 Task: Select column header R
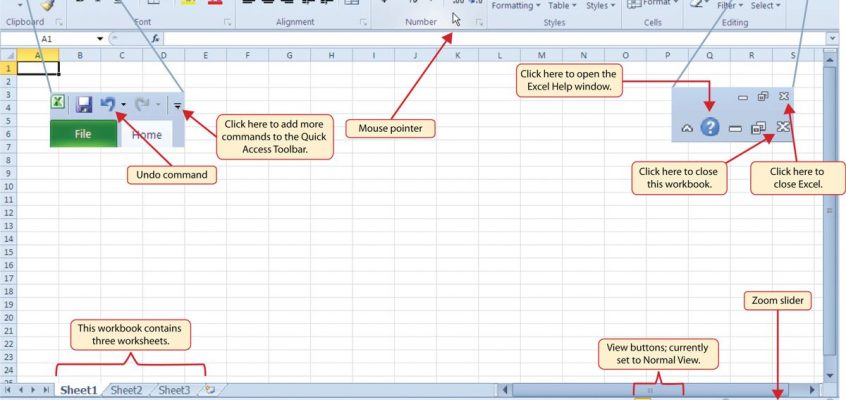[x=752, y=55]
